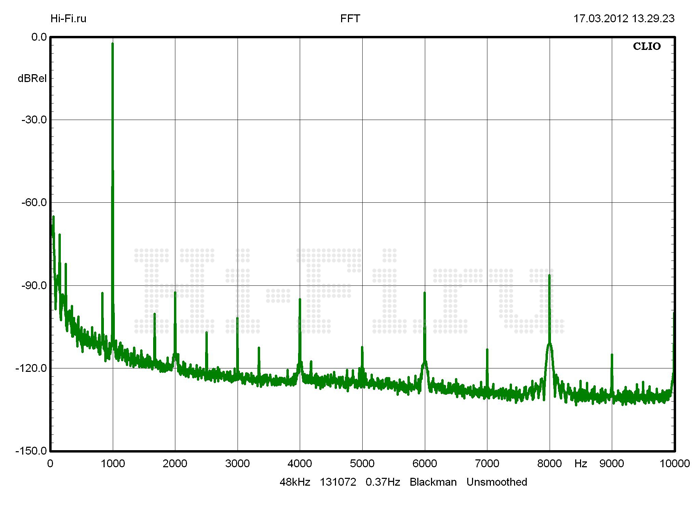The image size is (700, 525).
Task: Click the -120.0 label on the vertical axis
Action: click(x=31, y=368)
